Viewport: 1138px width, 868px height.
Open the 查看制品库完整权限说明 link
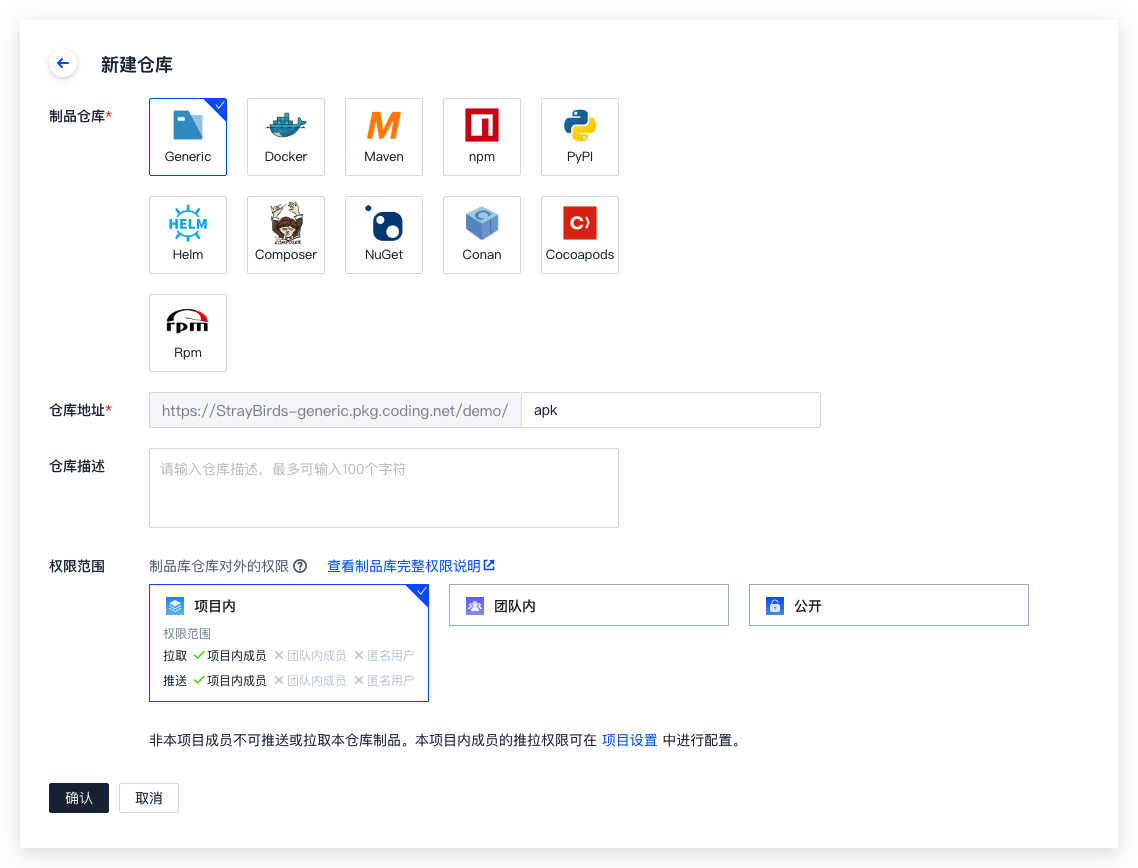coord(411,566)
